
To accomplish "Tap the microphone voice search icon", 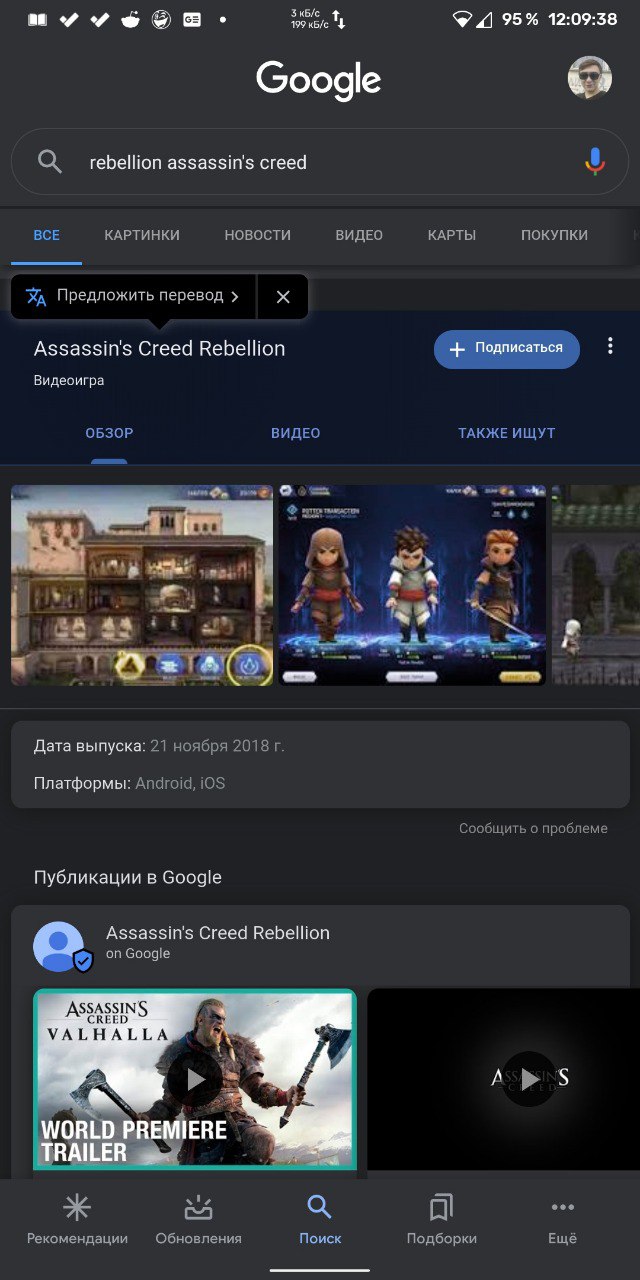I will click(x=595, y=161).
